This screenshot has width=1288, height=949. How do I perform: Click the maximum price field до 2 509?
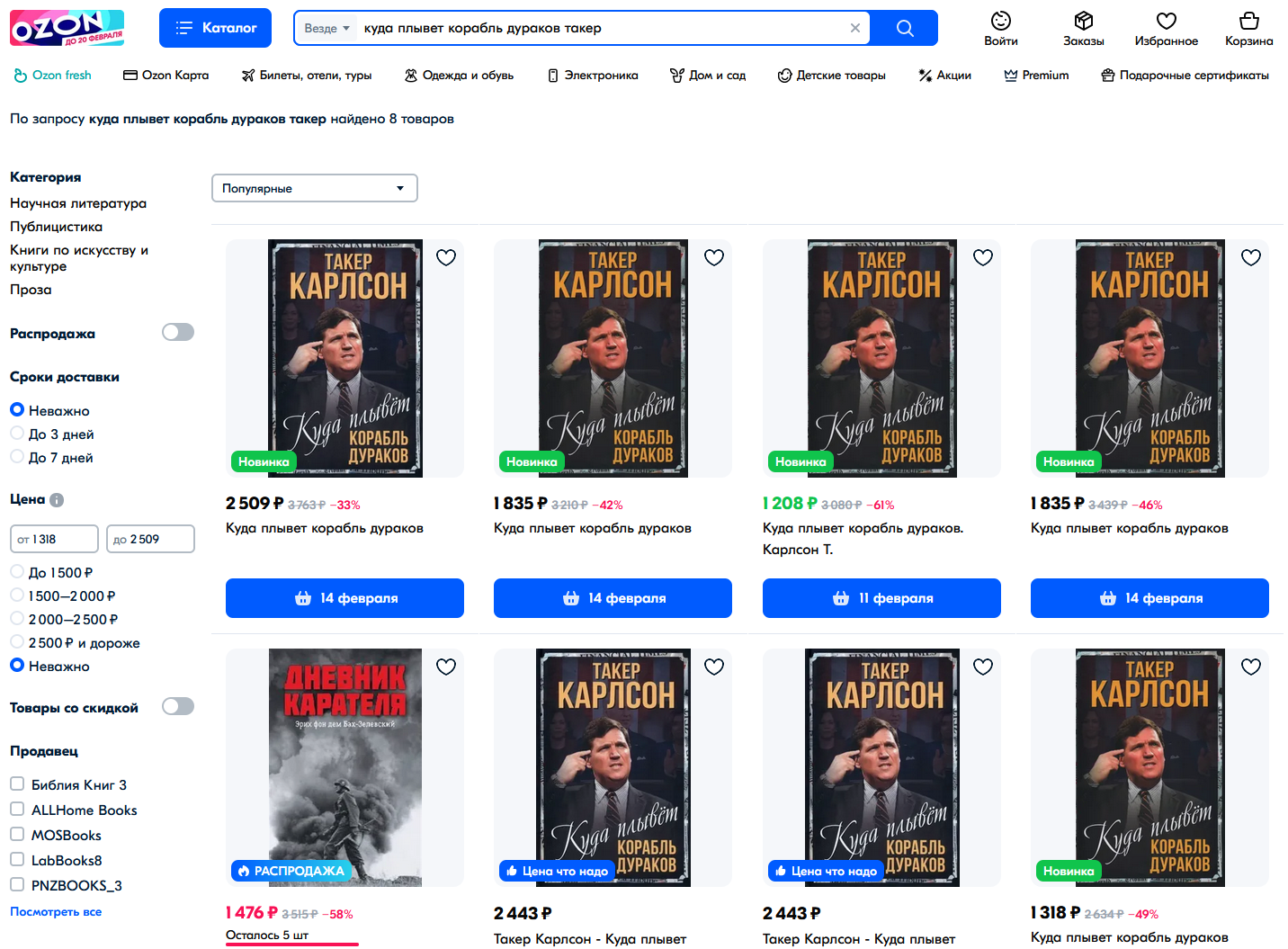(x=150, y=539)
